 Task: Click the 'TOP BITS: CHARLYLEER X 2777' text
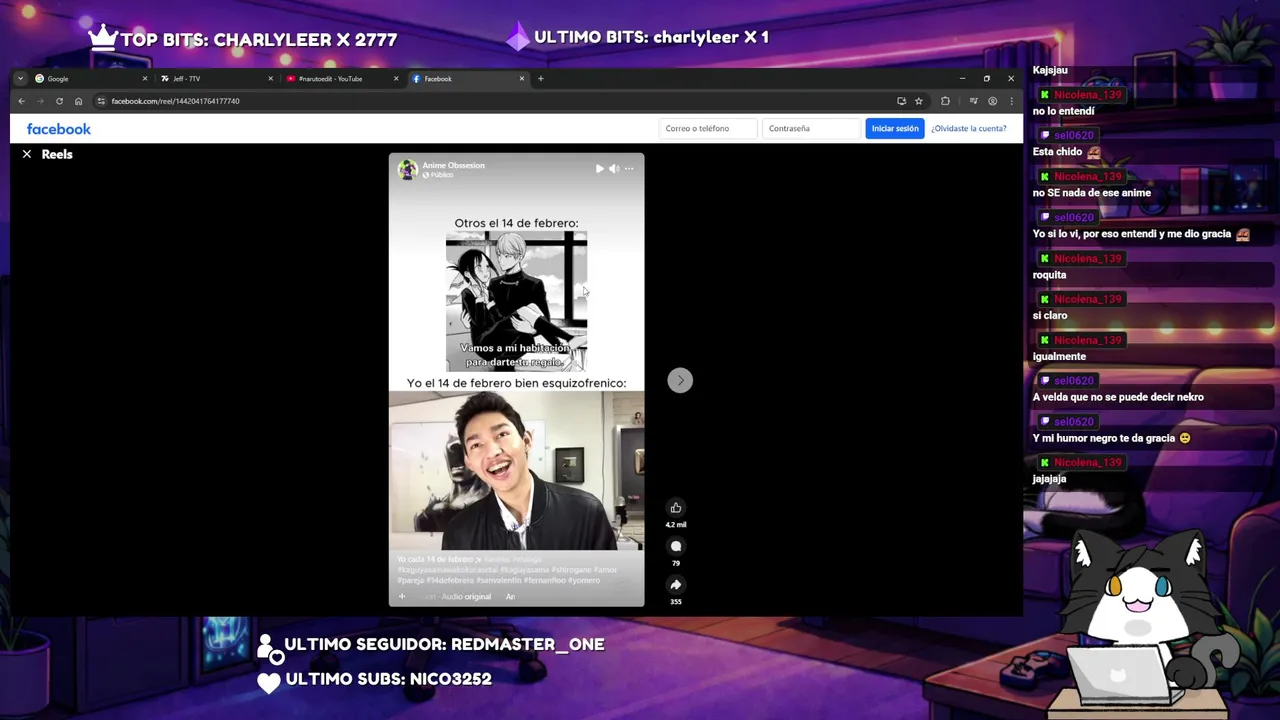pyautogui.click(x=259, y=40)
